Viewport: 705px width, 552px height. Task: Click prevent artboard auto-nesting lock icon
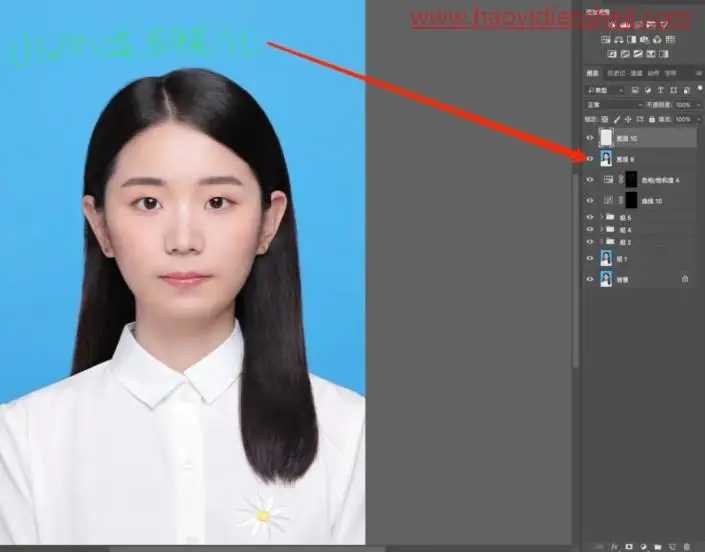tap(640, 119)
